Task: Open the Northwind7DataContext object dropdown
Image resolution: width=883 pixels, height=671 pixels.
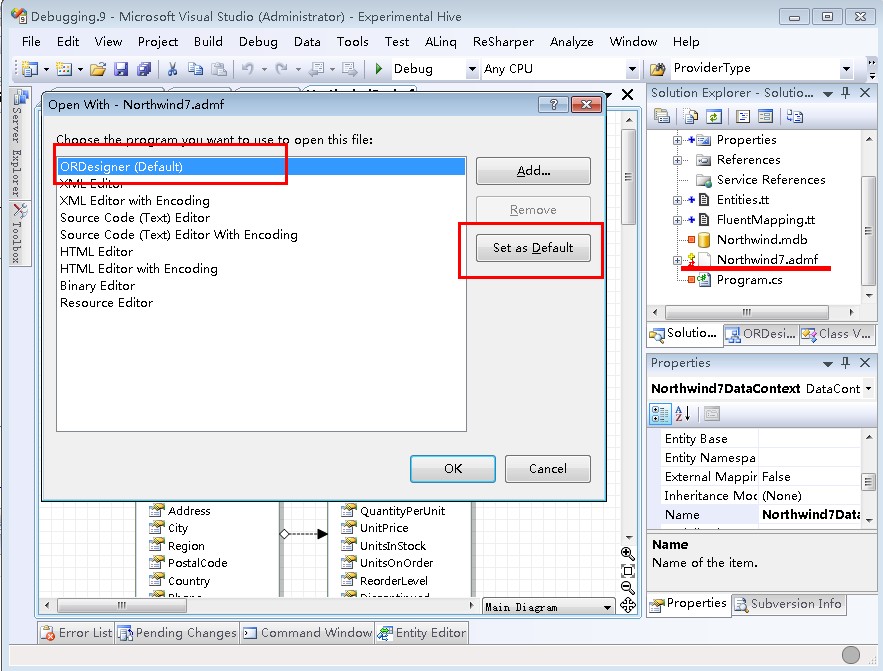Action: pos(868,388)
